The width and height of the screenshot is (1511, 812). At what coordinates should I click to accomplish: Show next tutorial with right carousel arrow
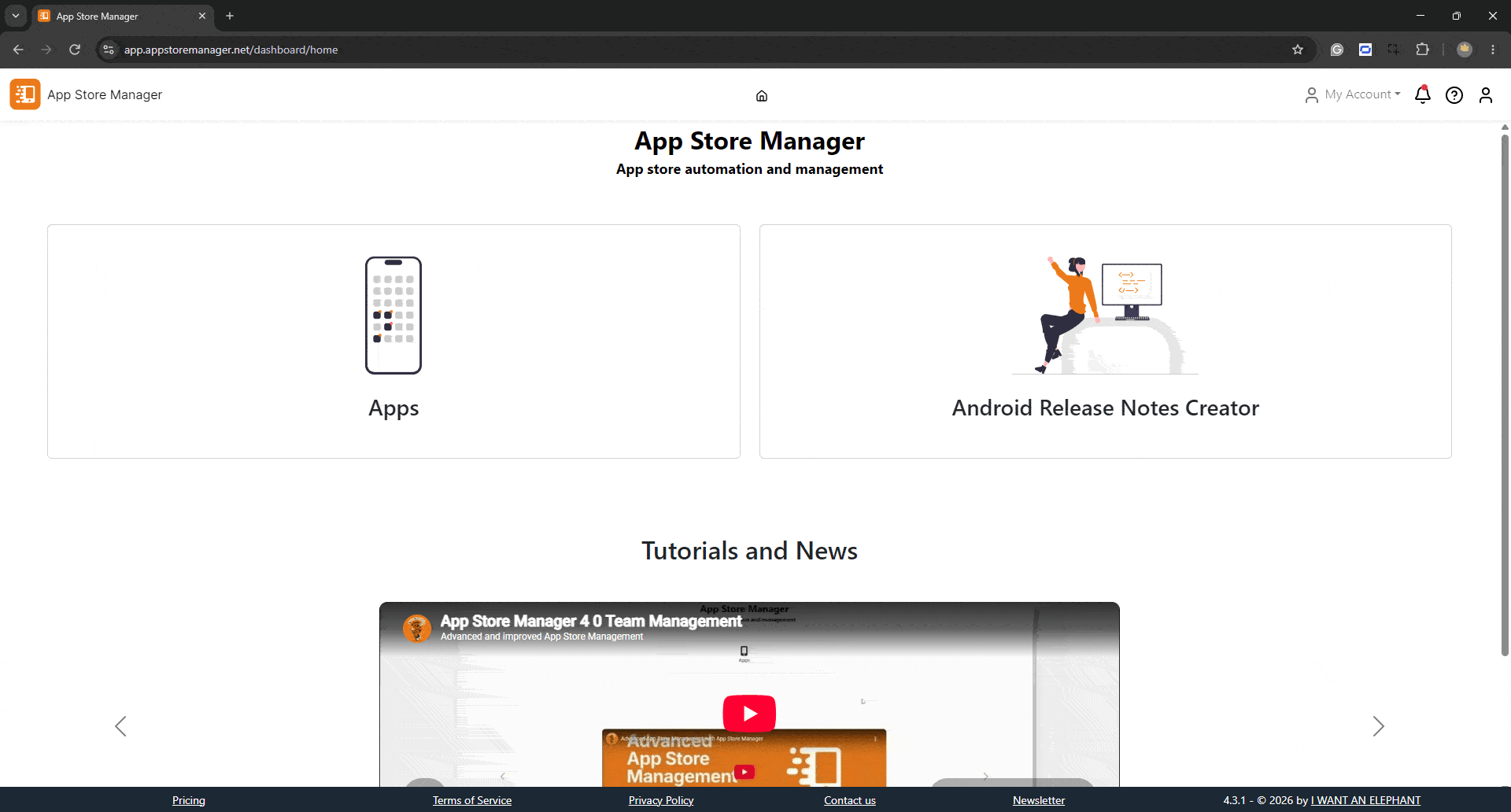(x=1378, y=726)
